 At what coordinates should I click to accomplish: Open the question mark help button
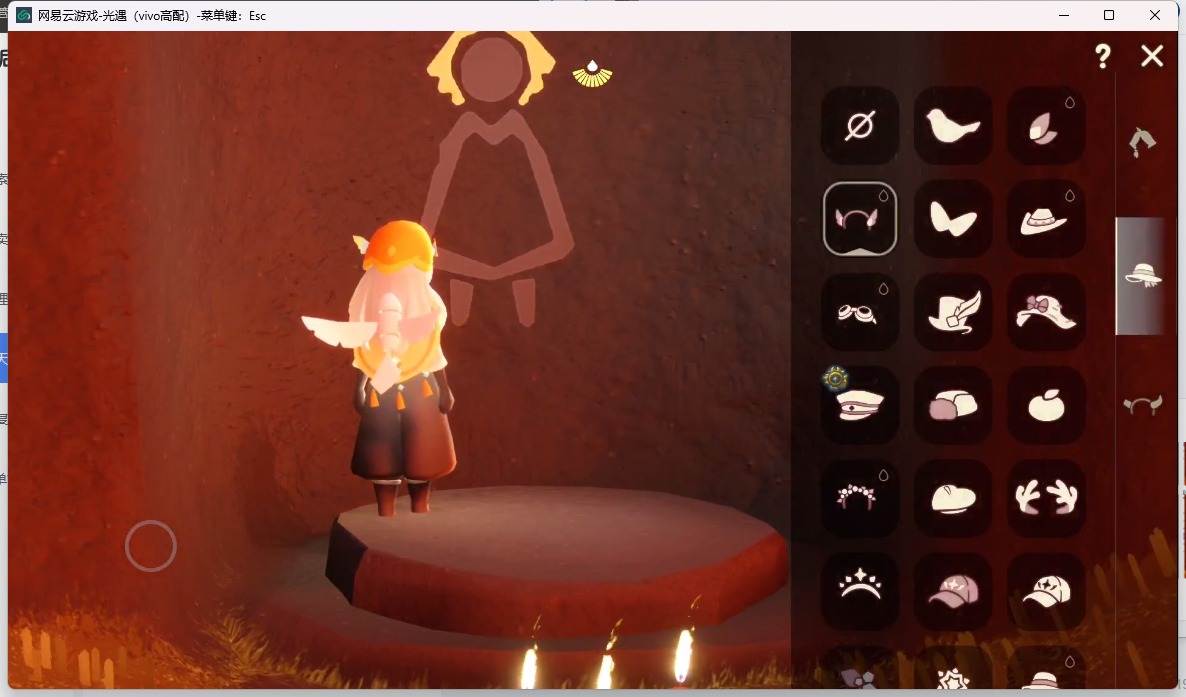(1103, 55)
